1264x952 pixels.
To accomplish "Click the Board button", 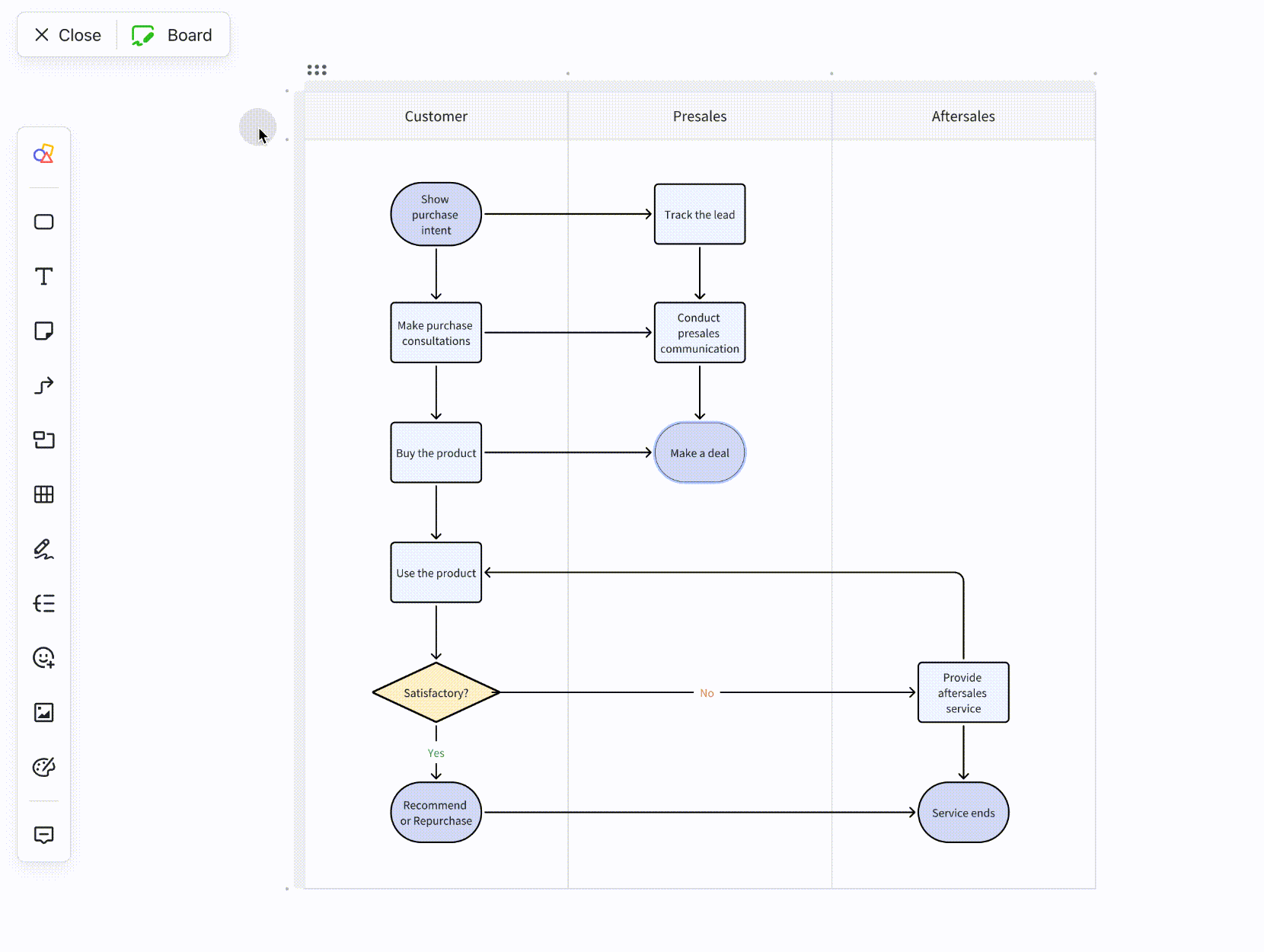I will click(x=172, y=34).
